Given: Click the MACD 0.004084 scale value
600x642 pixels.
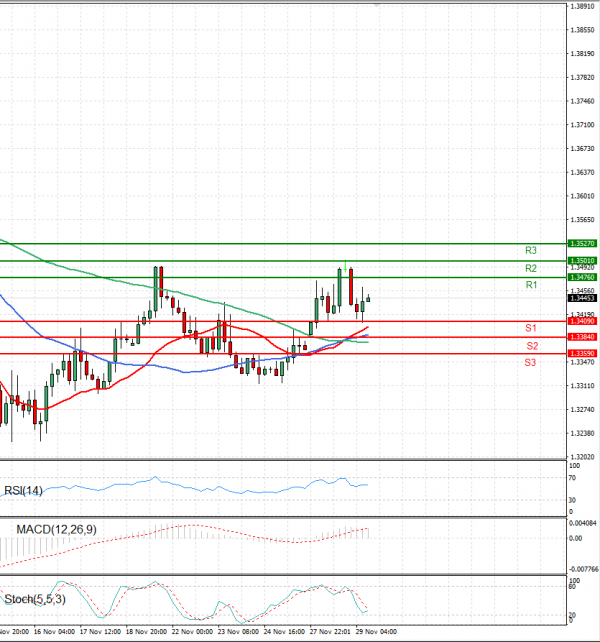Looking at the screenshot, I should [x=582, y=523].
